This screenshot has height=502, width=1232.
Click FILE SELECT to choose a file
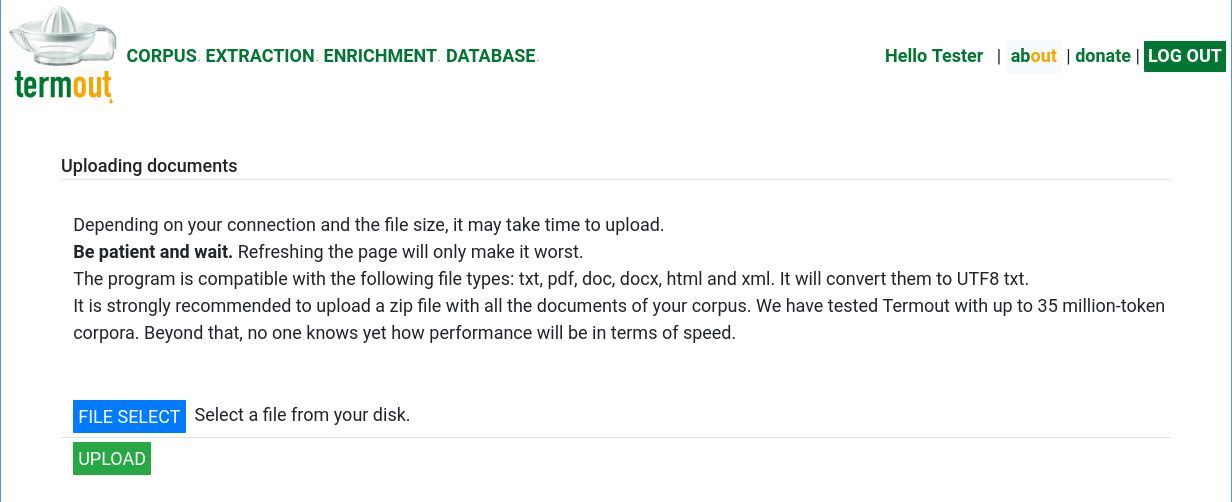click(129, 417)
